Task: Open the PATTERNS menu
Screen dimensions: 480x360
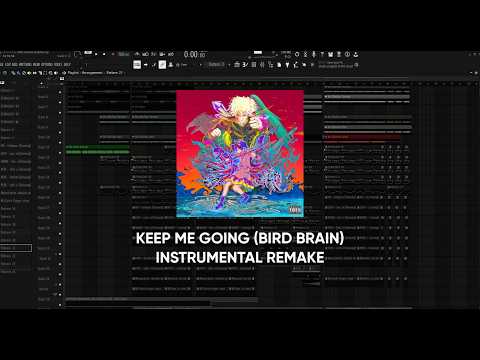Action: (25, 64)
